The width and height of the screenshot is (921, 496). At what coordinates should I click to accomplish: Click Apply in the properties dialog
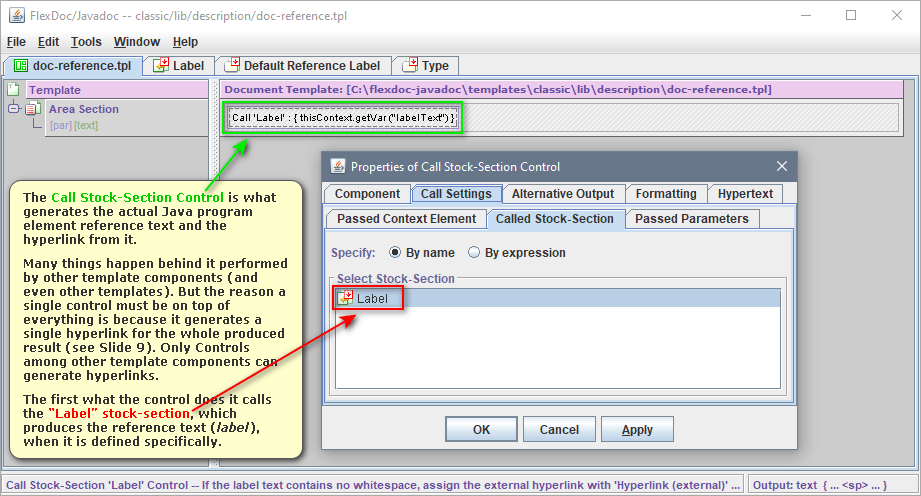click(x=637, y=430)
